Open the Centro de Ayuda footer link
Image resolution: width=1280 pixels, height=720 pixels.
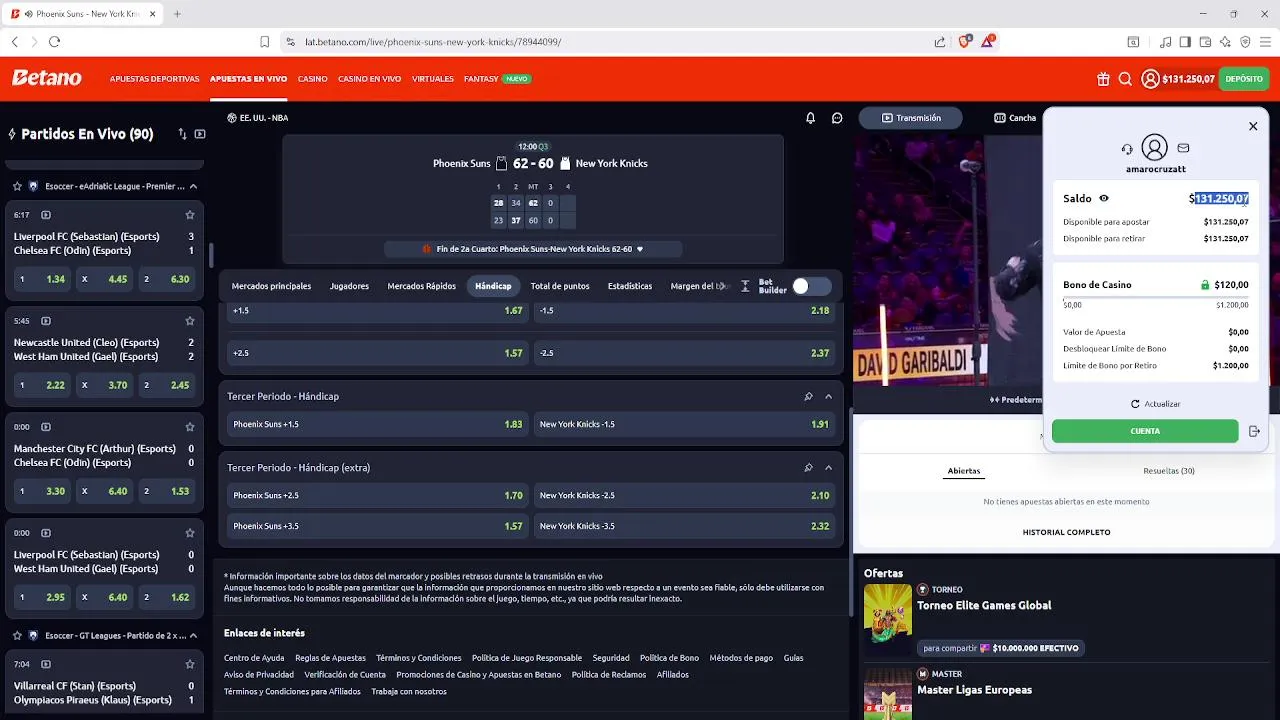click(254, 658)
